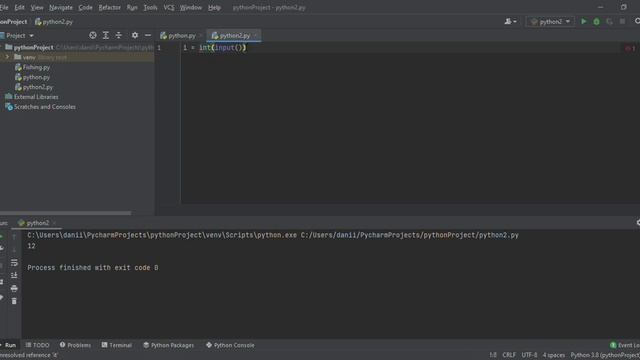Select pythonProject root in tree

tap(33, 47)
